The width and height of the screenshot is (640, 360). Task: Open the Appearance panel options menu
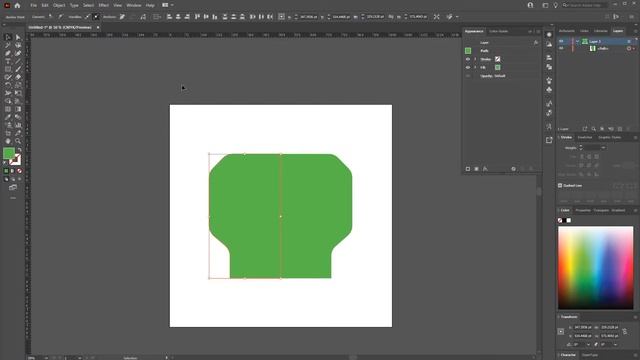538,31
